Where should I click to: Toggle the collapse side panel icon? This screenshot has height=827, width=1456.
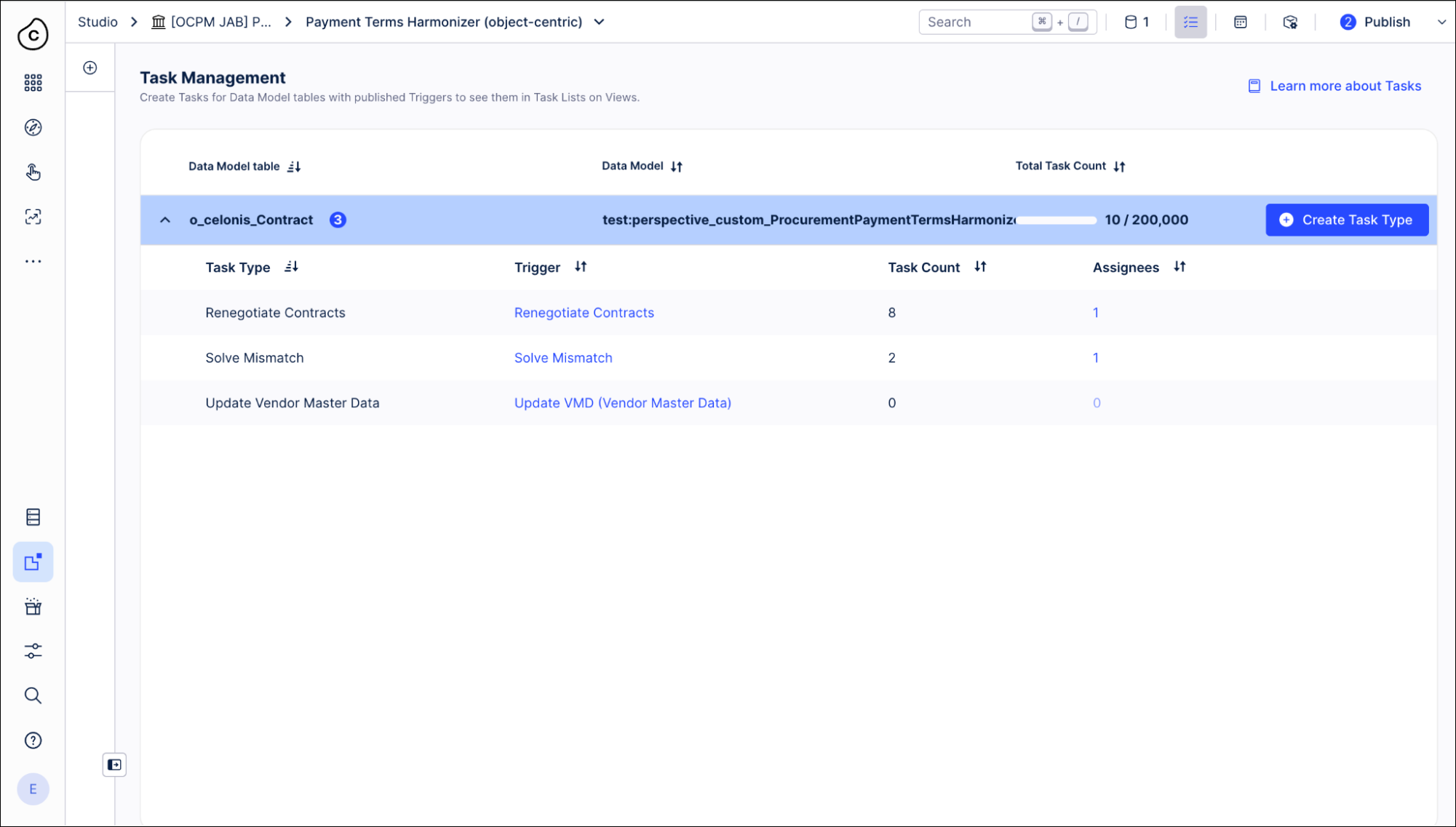pyautogui.click(x=114, y=764)
